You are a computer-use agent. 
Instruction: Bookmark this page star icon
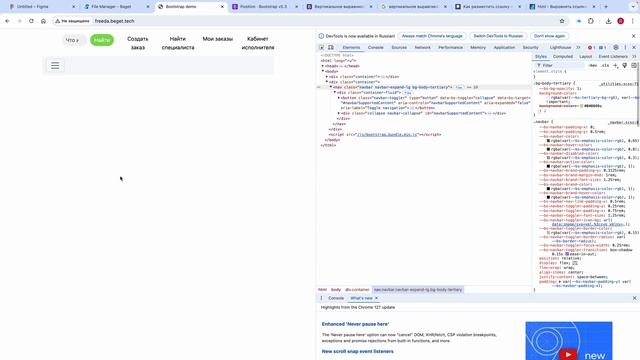(562, 21)
